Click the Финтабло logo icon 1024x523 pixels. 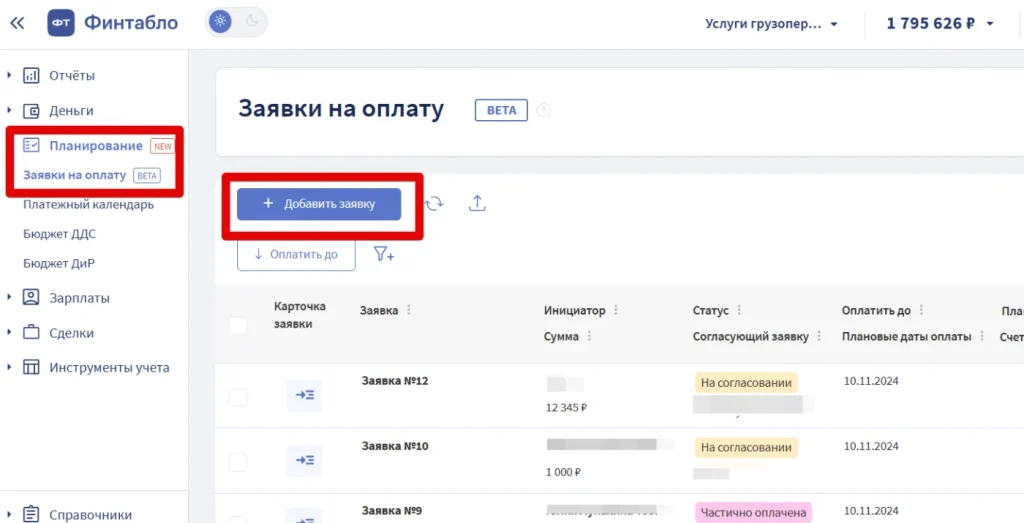[x=61, y=23]
